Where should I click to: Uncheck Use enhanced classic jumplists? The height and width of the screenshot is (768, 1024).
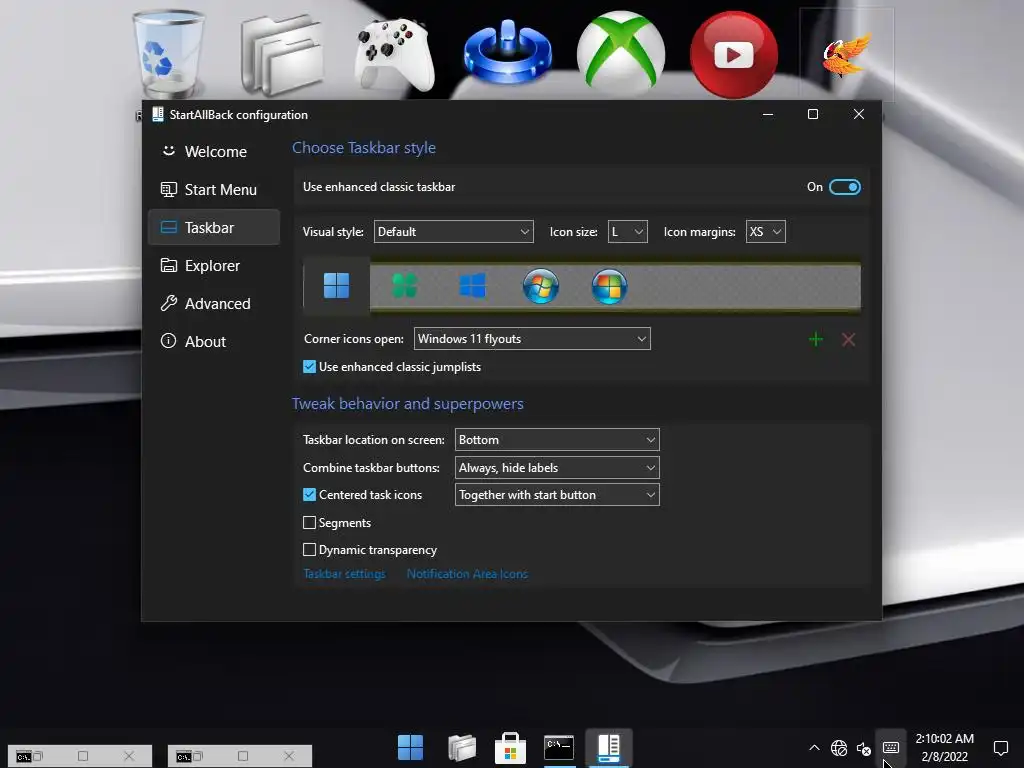(x=310, y=367)
